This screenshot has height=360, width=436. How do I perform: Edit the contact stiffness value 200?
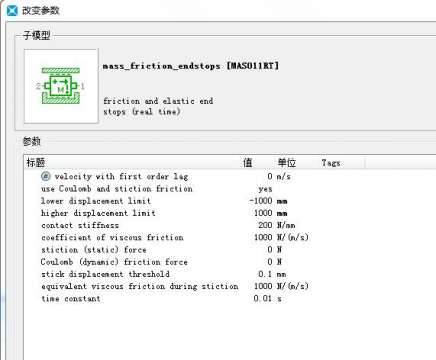click(265, 225)
